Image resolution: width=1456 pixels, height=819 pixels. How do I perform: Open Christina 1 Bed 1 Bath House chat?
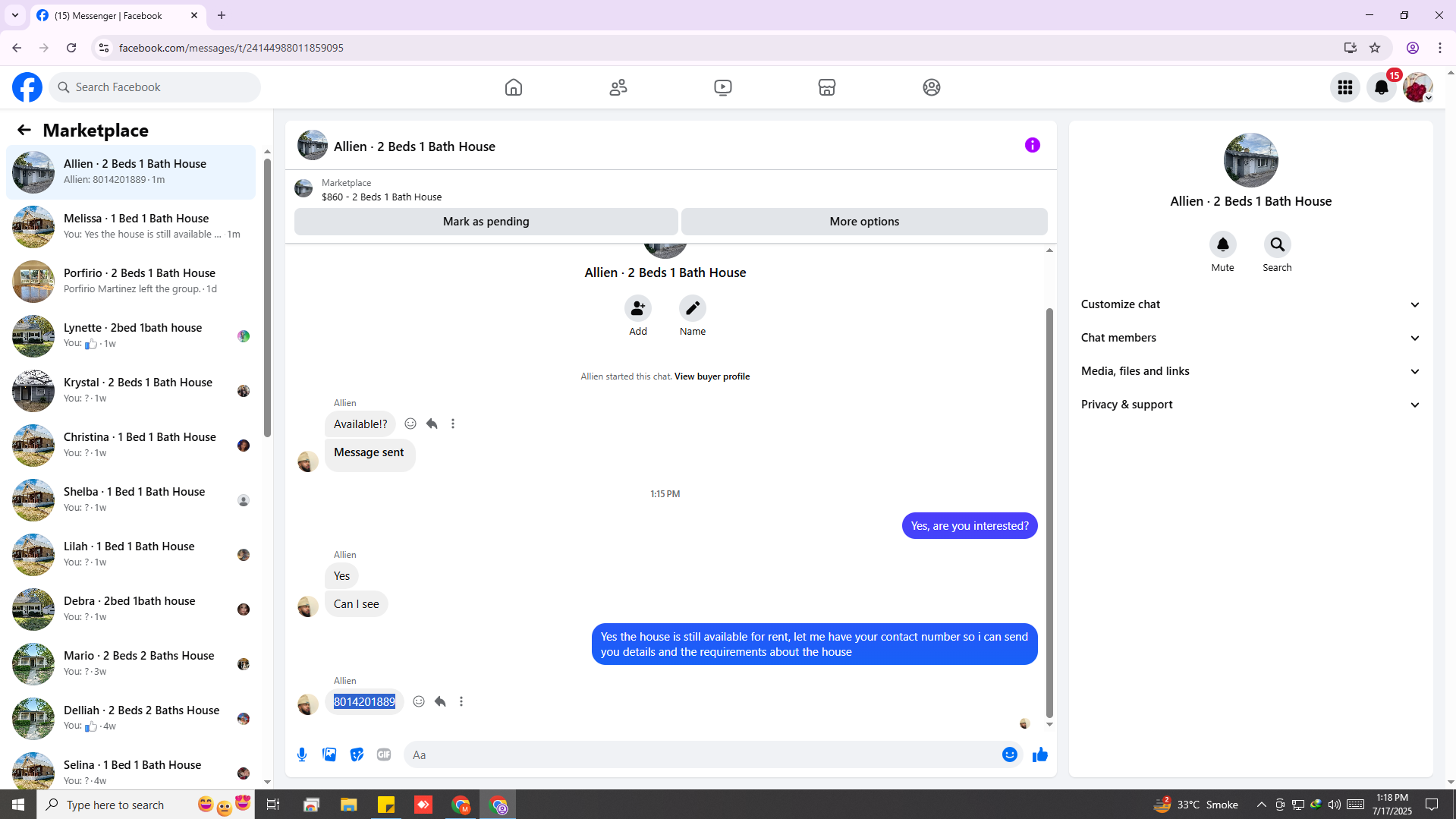pos(131,445)
